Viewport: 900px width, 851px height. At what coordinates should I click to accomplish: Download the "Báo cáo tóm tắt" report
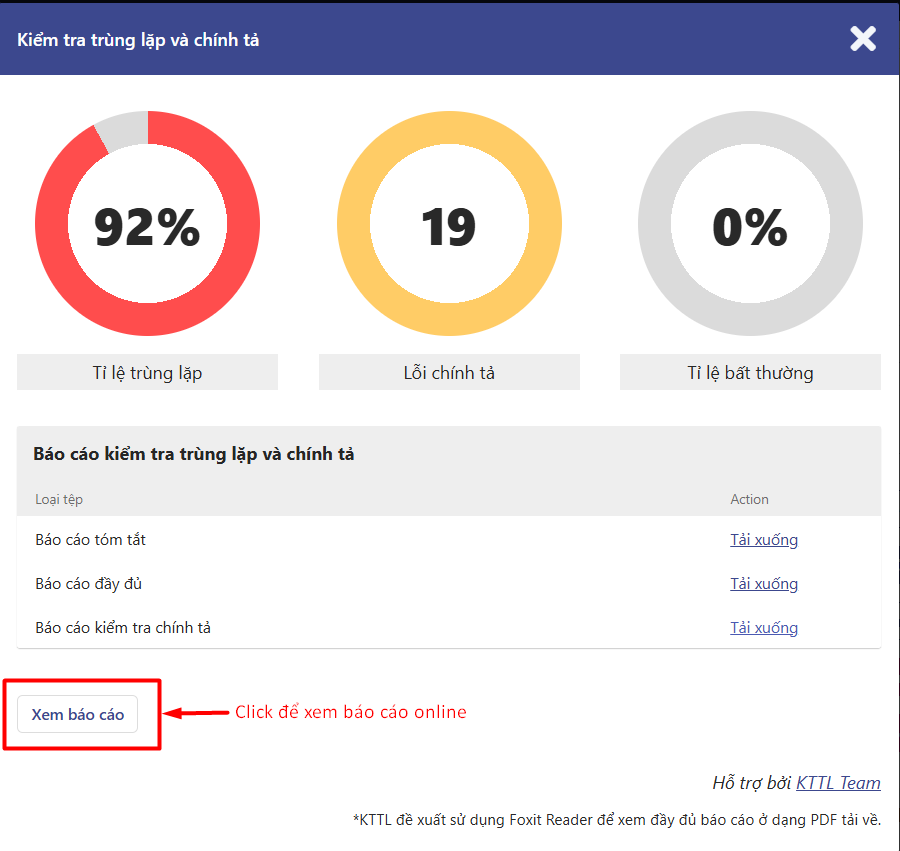(x=764, y=540)
